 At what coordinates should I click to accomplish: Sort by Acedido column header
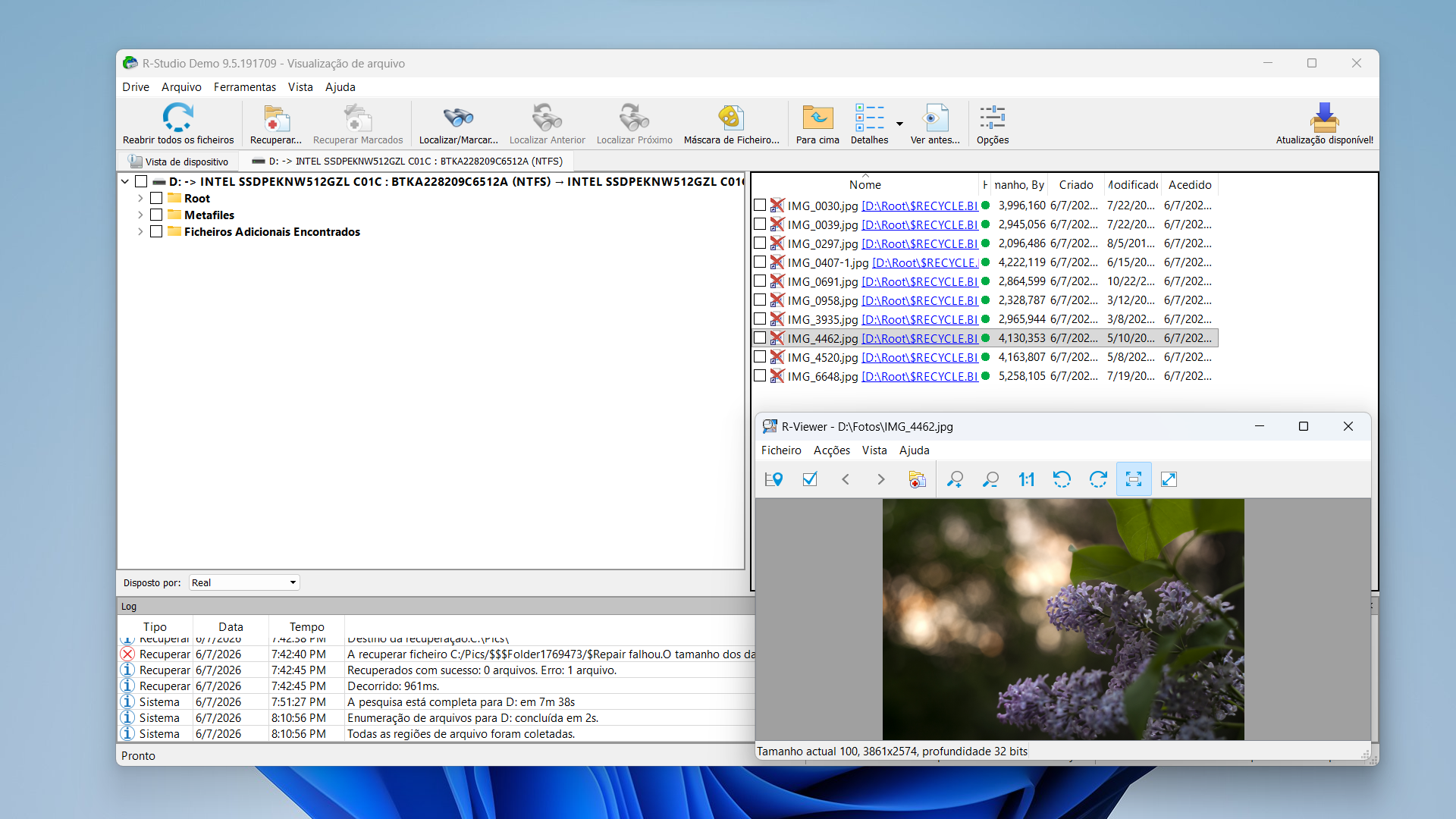pyautogui.click(x=1189, y=184)
